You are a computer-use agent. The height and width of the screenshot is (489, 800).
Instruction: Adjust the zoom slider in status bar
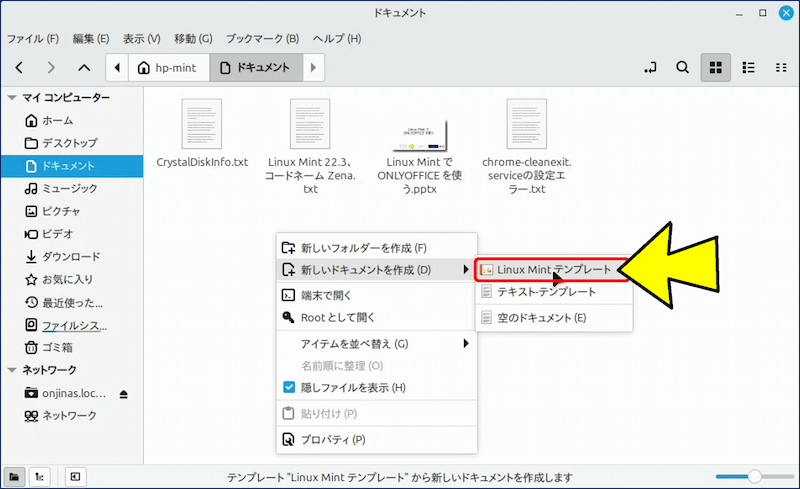[x=755, y=477]
